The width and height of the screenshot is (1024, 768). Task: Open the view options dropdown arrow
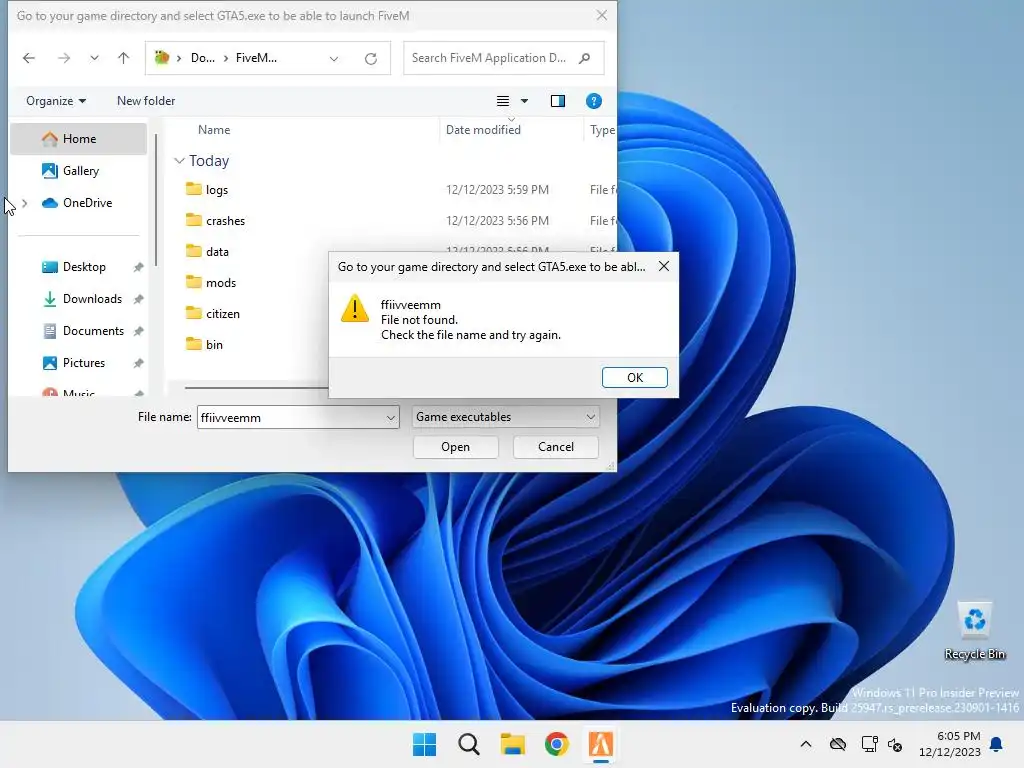524,101
